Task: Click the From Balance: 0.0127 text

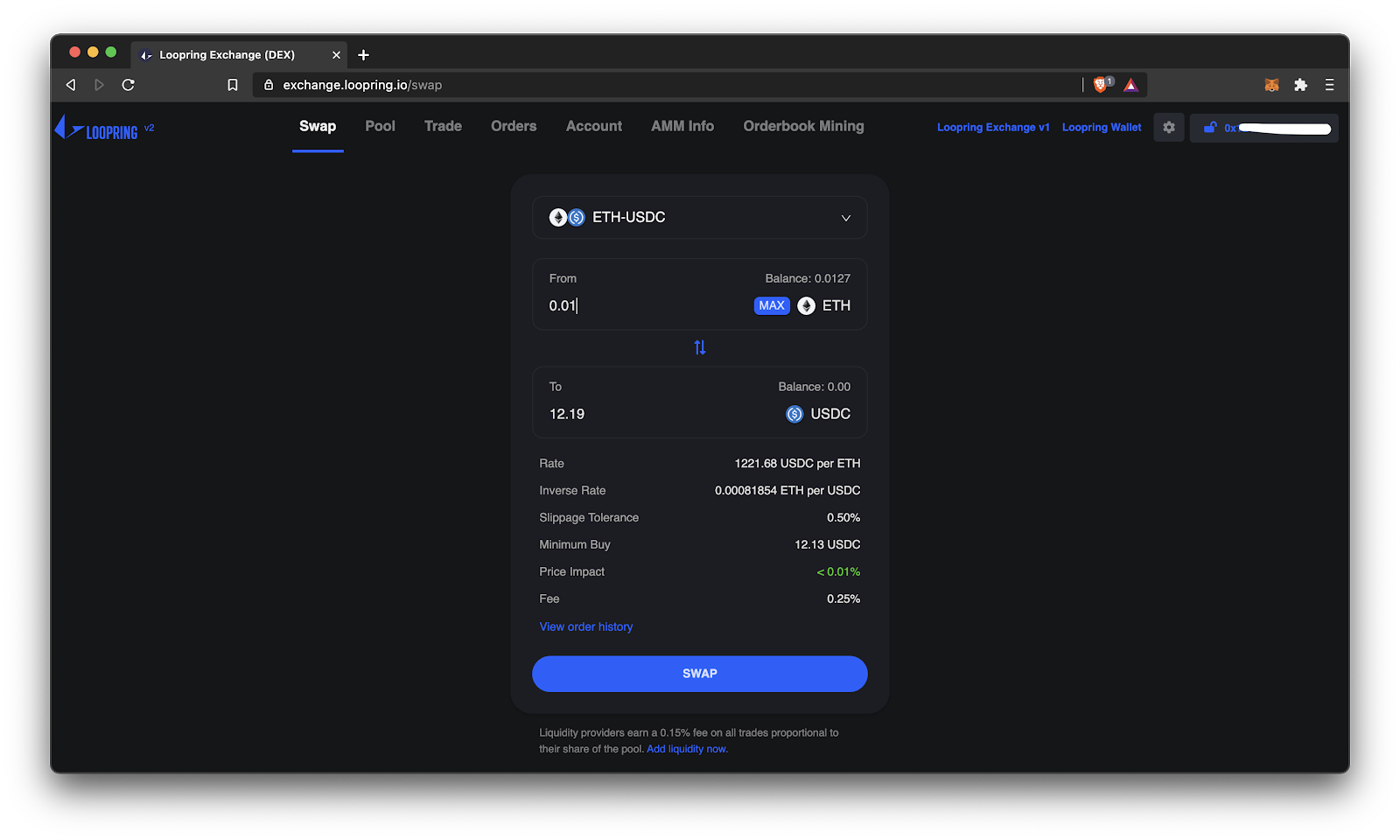Action: (x=808, y=278)
